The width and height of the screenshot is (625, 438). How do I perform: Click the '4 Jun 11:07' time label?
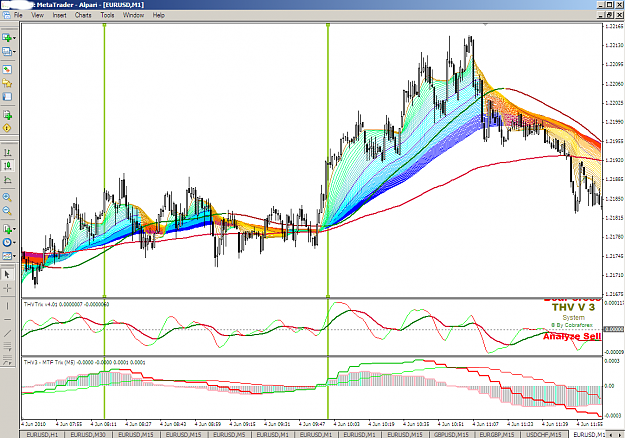point(485,424)
